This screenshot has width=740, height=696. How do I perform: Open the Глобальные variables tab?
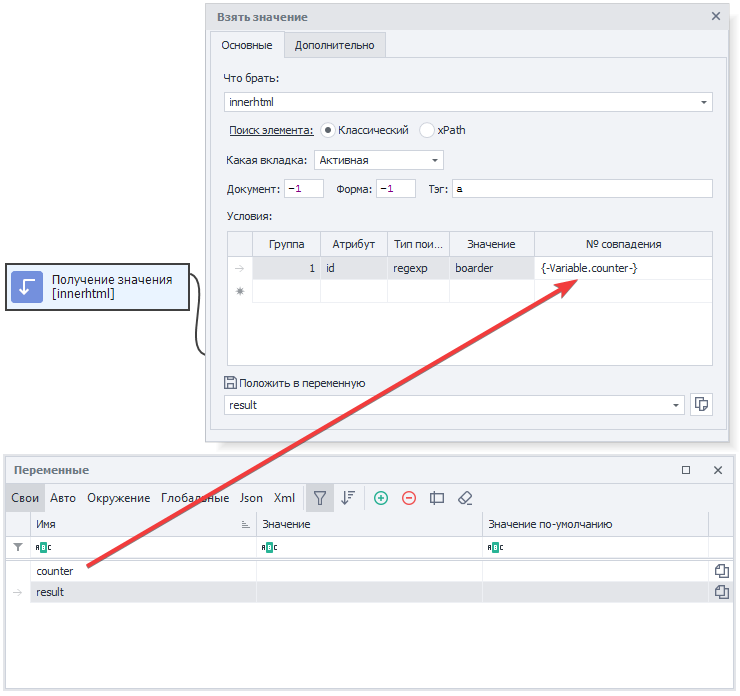[196, 498]
